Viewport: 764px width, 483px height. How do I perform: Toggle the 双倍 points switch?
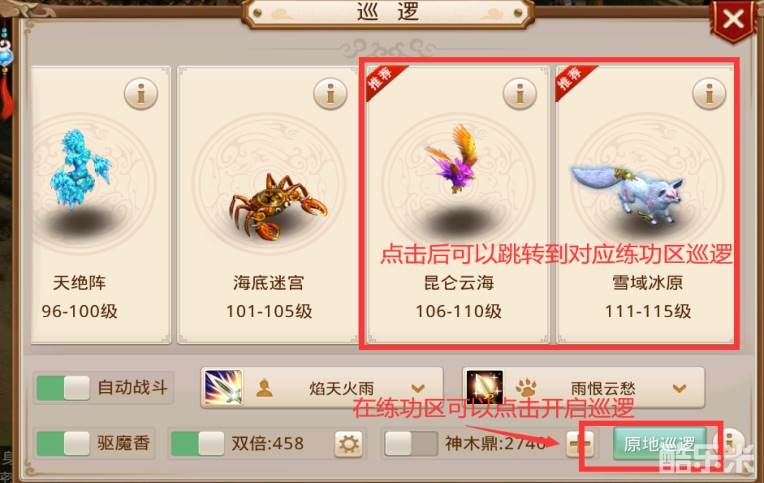[x=197, y=444]
